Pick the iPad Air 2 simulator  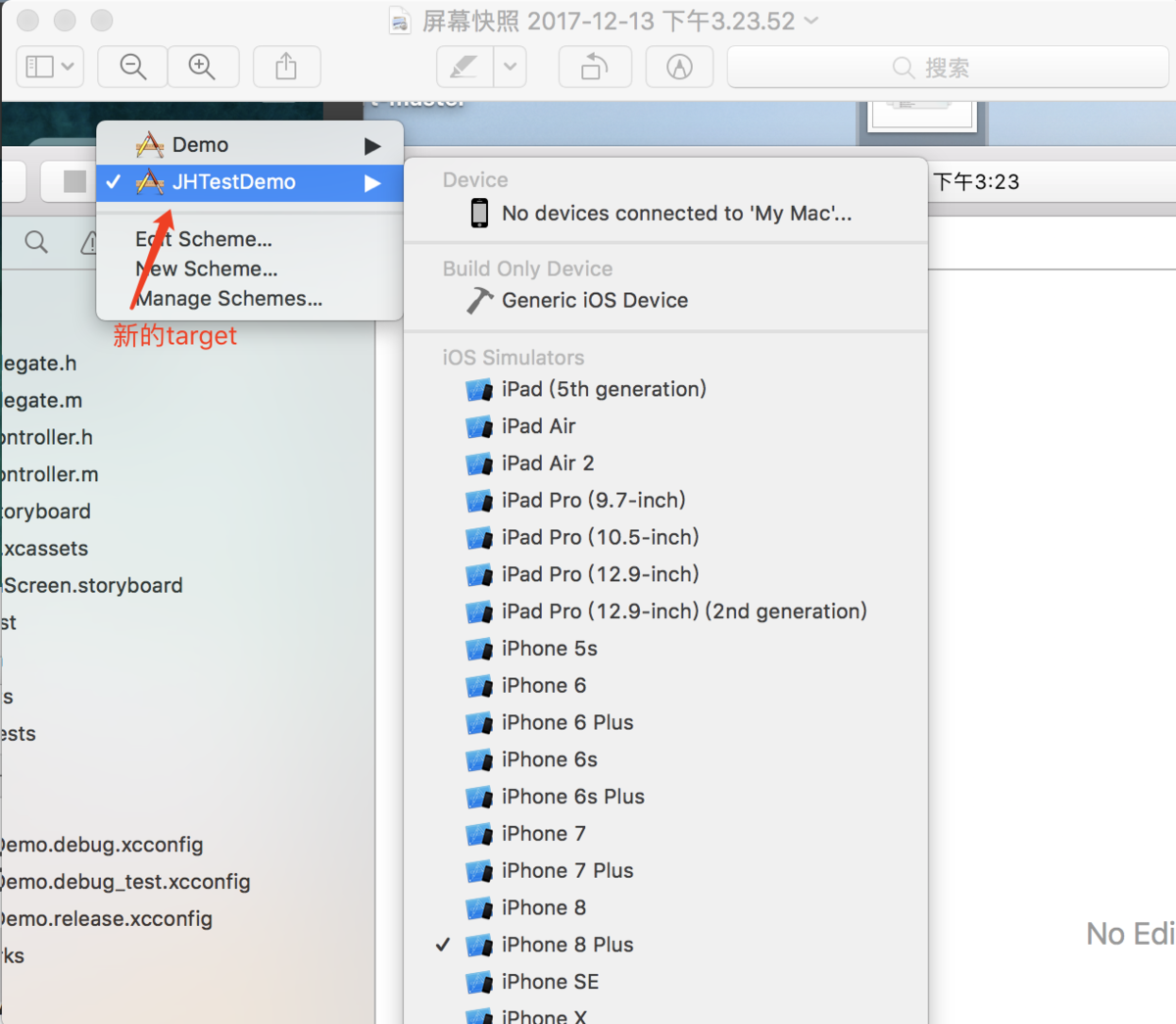[665, 463]
